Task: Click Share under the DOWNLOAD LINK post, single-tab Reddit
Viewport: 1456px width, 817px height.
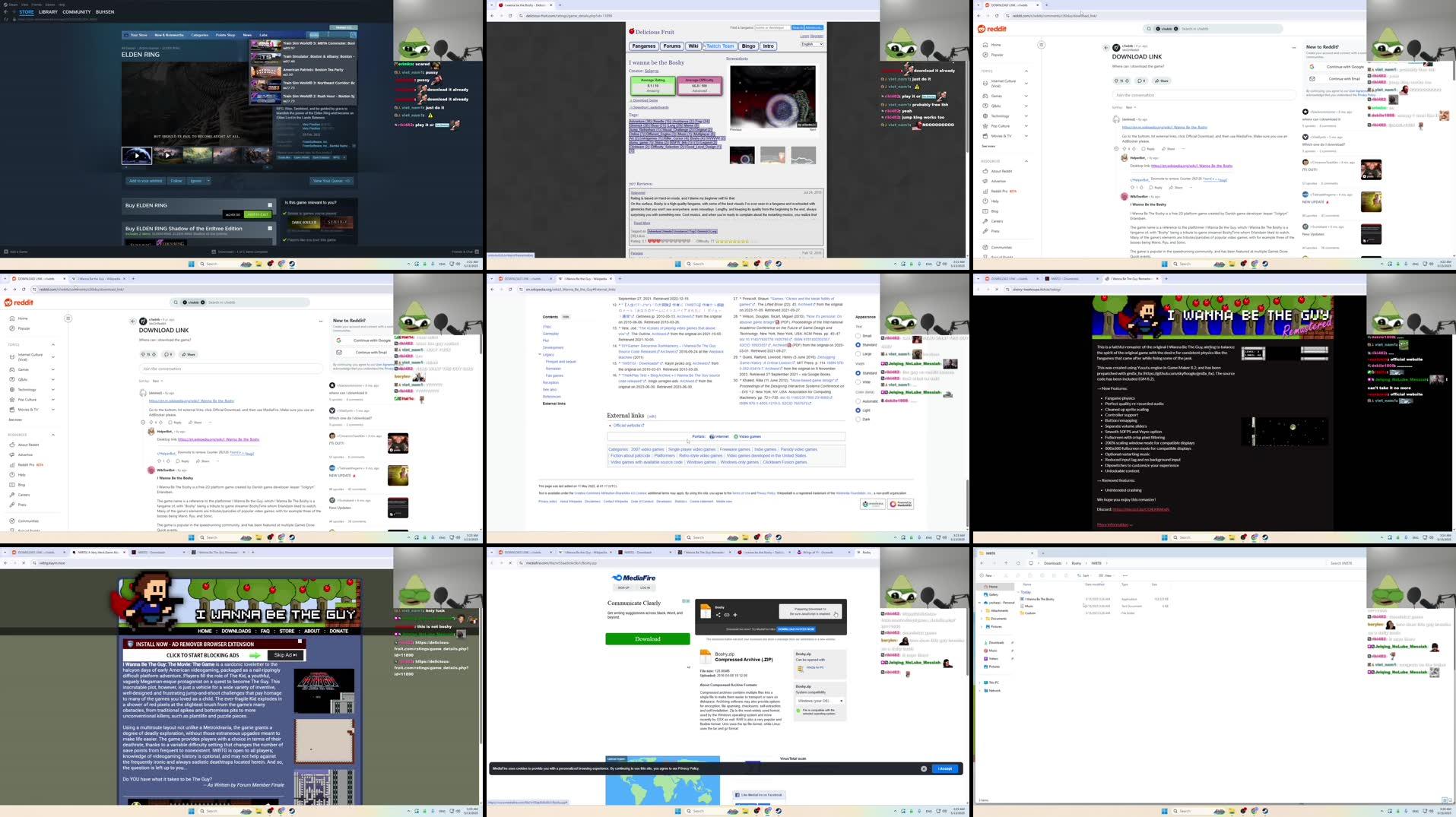Action: pos(1162,81)
